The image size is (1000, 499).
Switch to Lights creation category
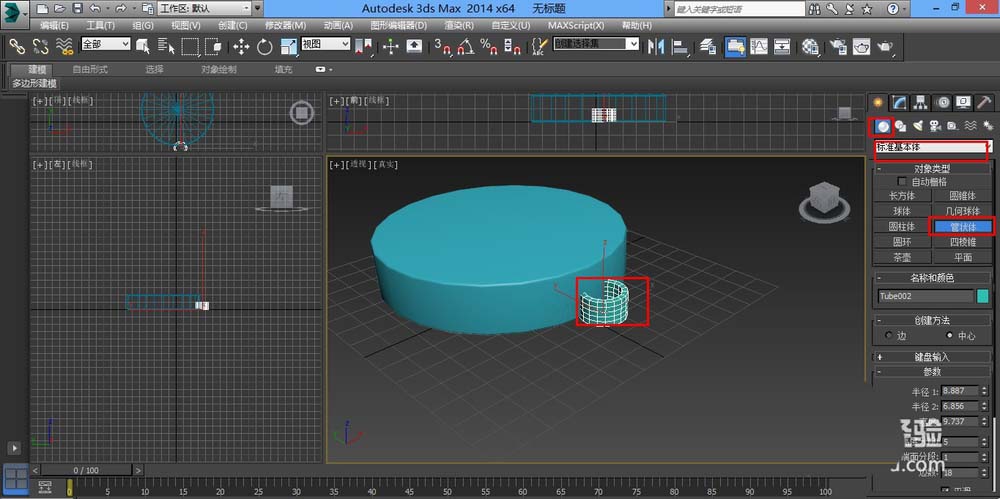point(917,126)
